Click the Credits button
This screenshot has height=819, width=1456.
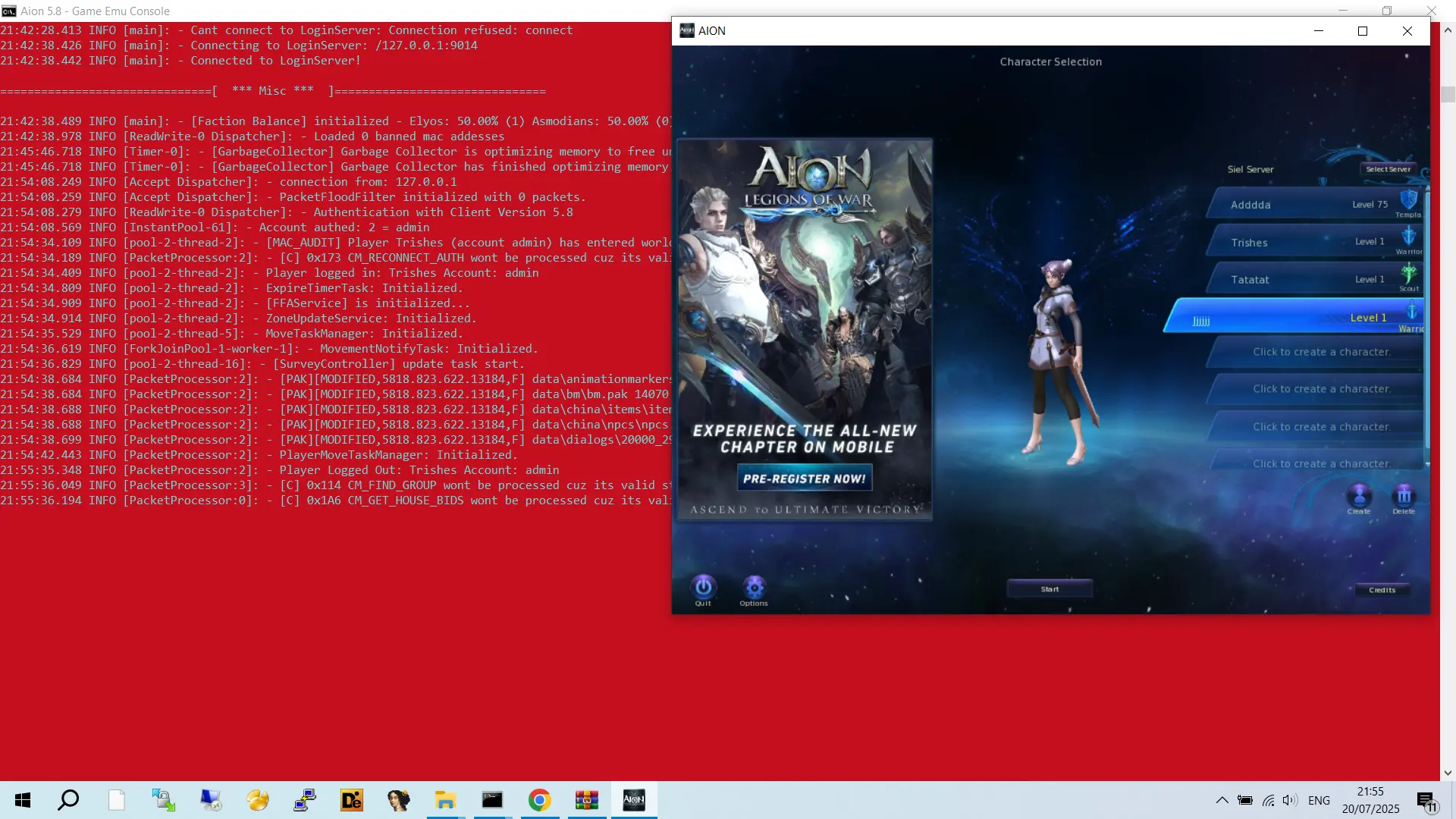1382,589
